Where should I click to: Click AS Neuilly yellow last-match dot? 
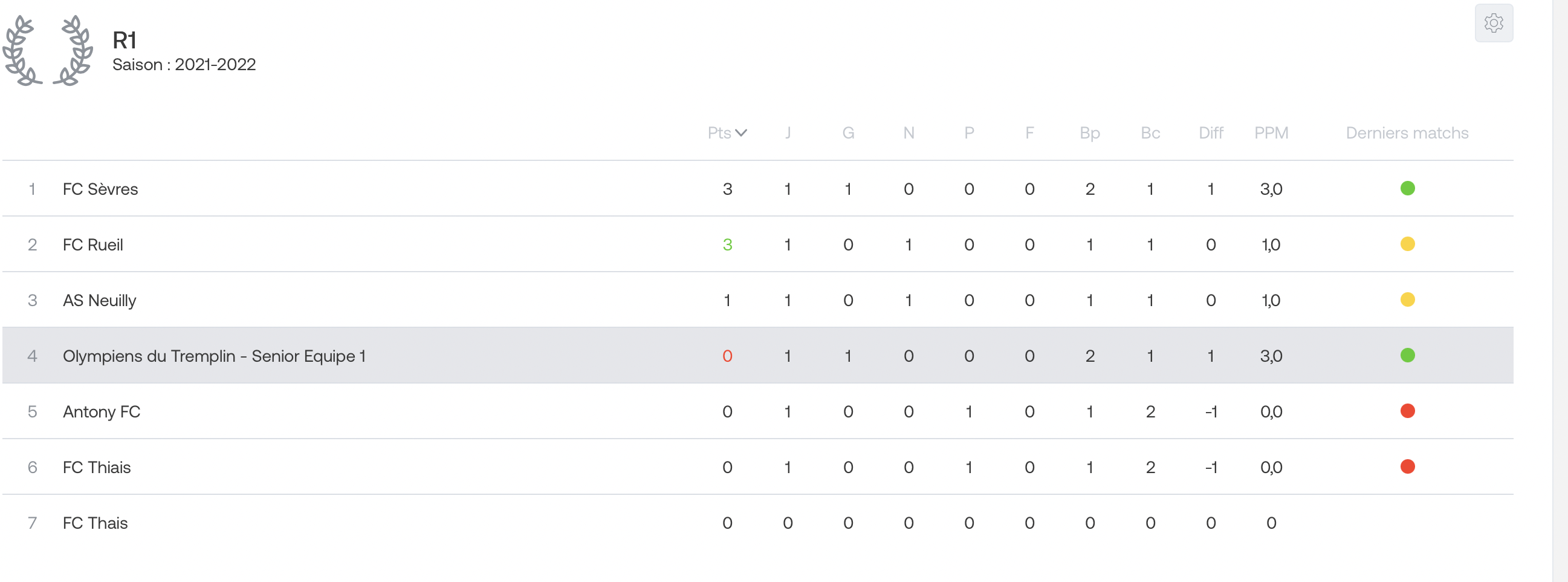click(x=1407, y=299)
